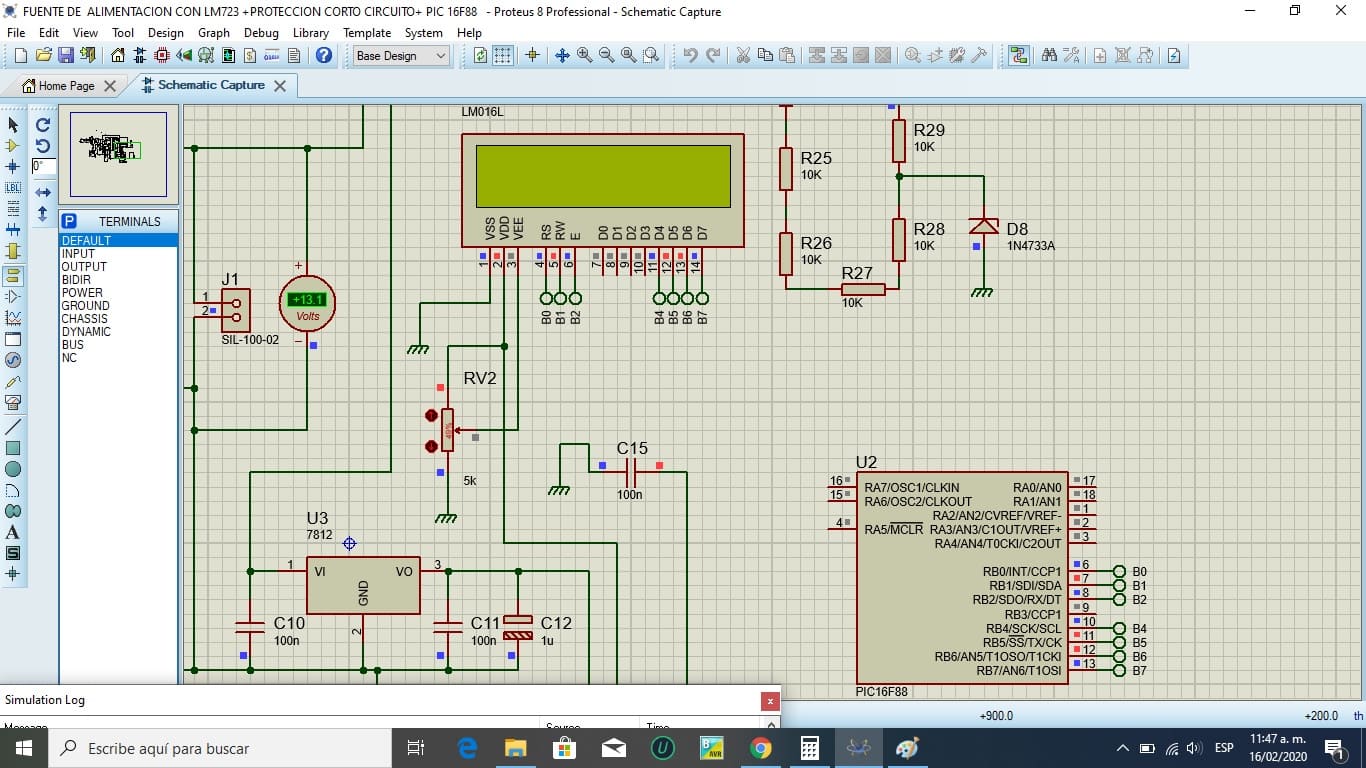Open the PCB Layout chip icon

(x=161, y=56)
